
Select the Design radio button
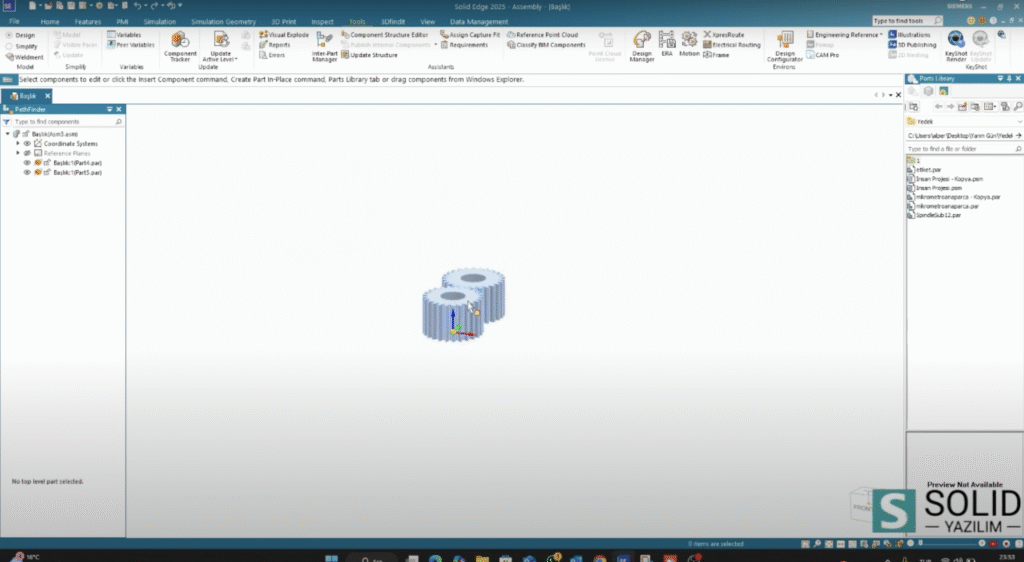click(9, 35)
